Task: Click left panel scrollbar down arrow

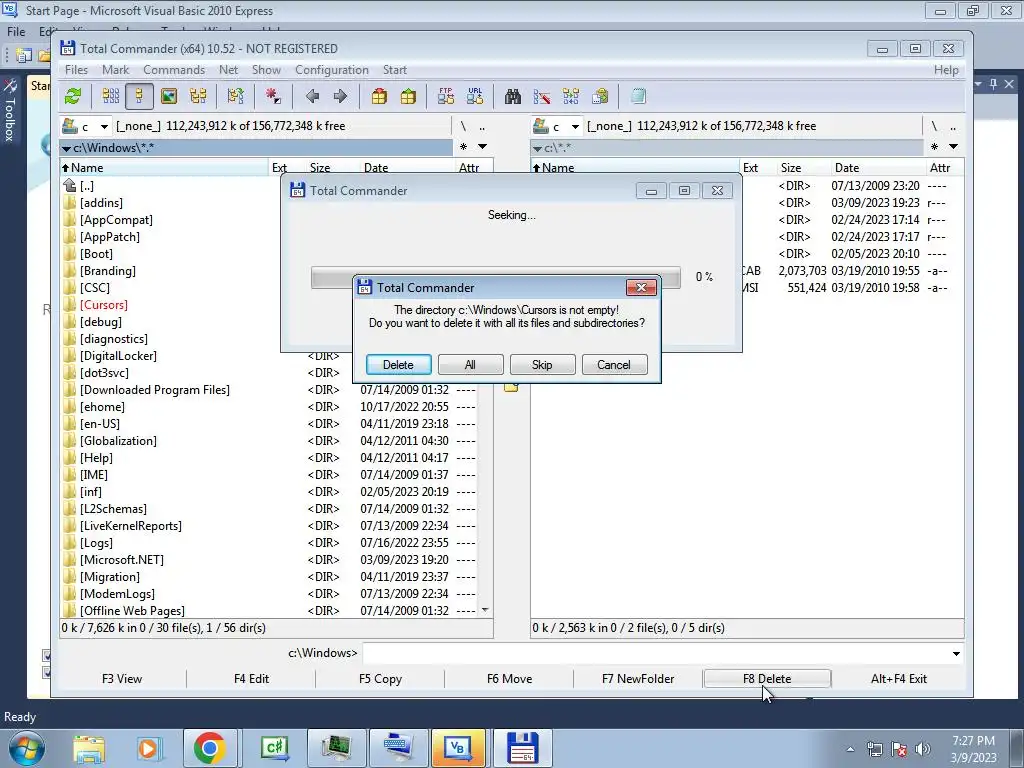Action: (x=485, y=610)
